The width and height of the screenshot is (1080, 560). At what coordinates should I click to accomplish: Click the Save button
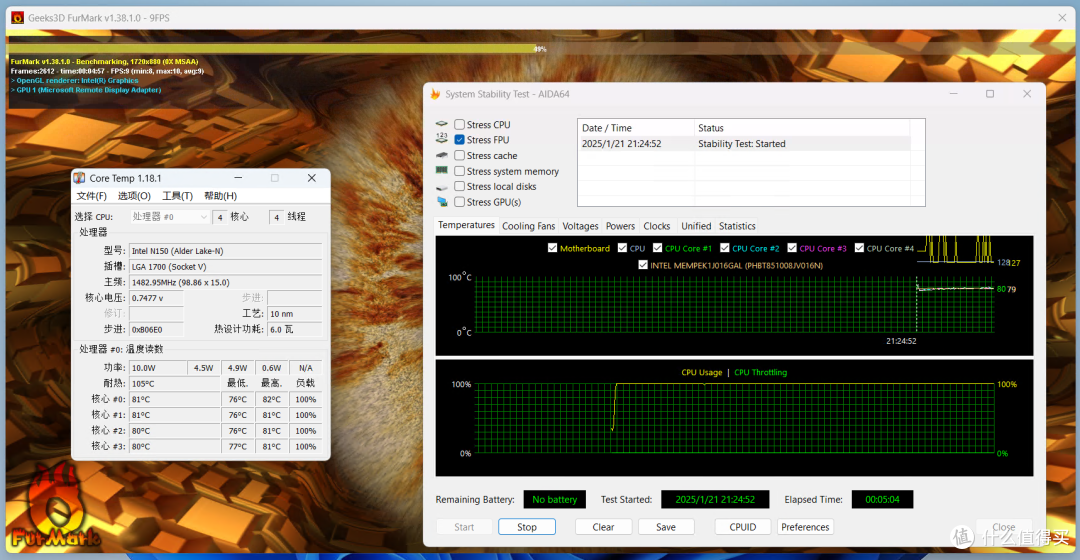tap(666, 527)
